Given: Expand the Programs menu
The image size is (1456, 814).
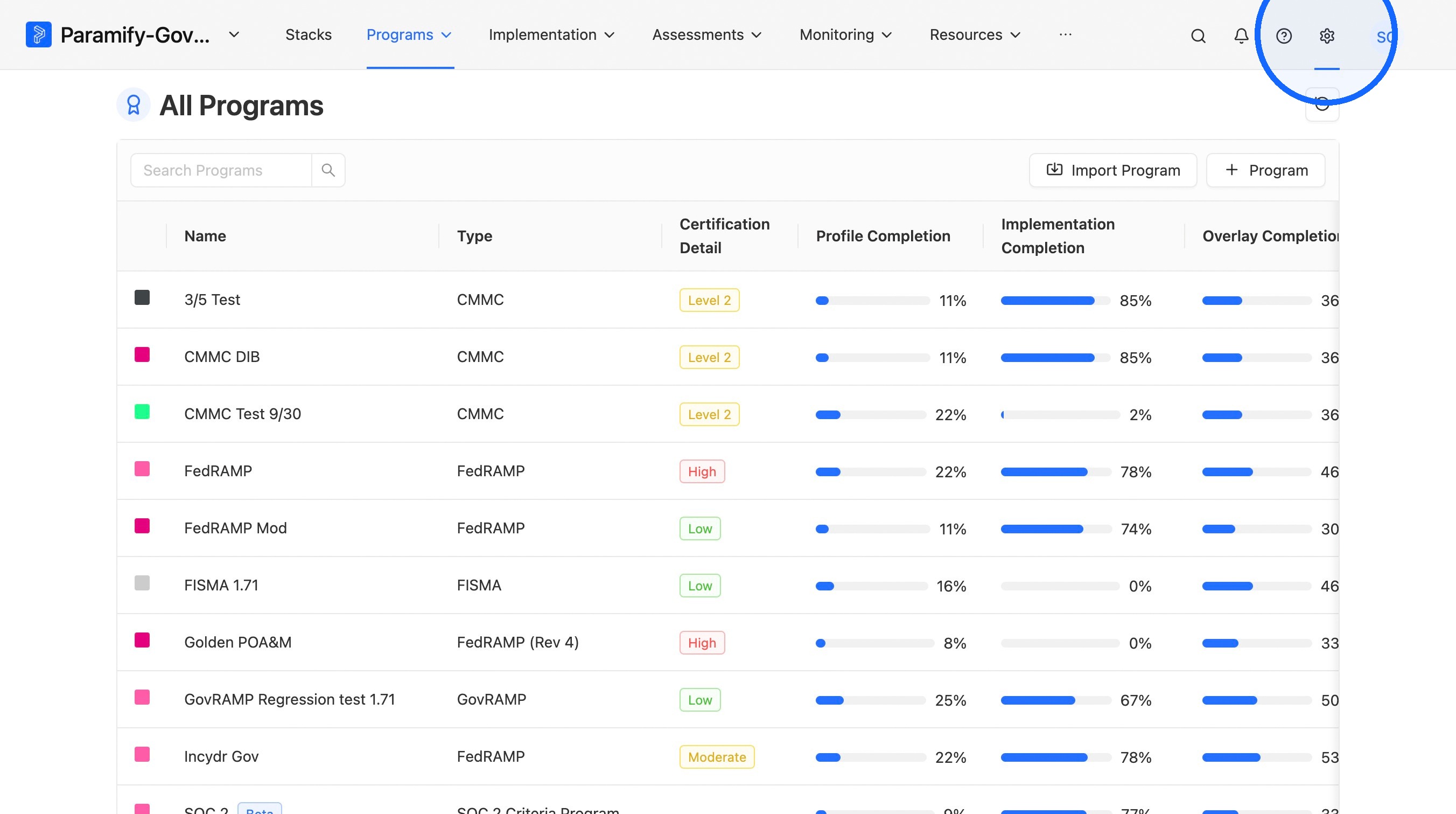Looking at the screenshot, I should (x=410, y=35).
